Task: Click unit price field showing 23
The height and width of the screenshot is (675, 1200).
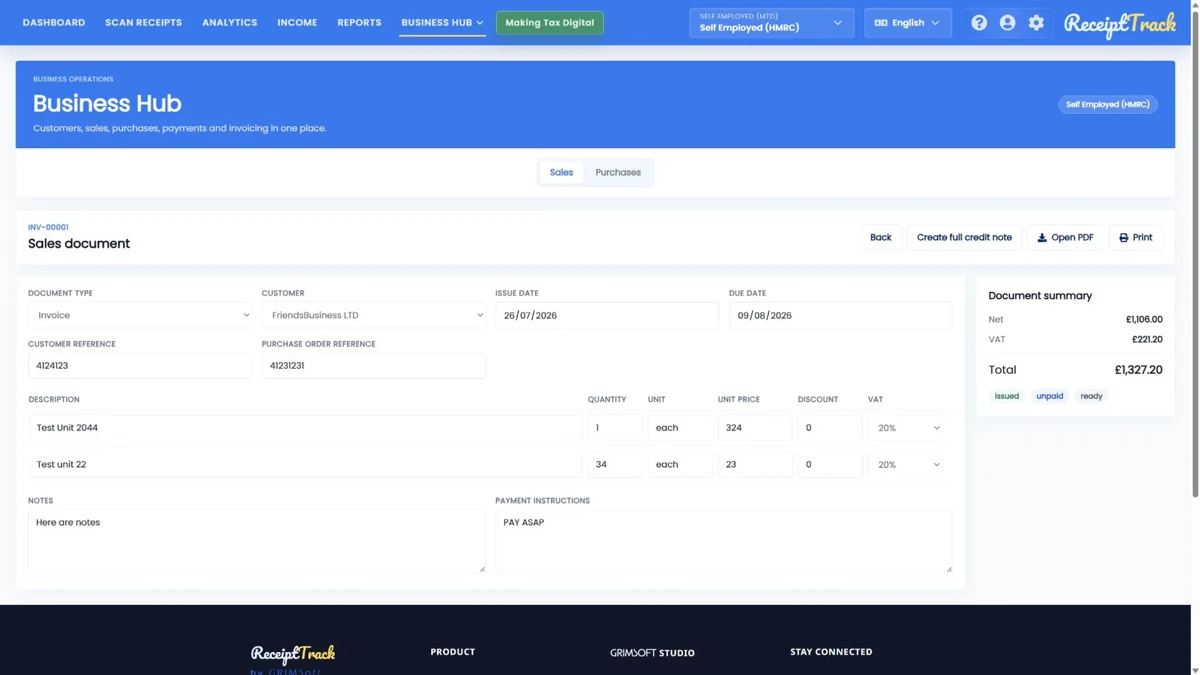Action: [755, 464]
